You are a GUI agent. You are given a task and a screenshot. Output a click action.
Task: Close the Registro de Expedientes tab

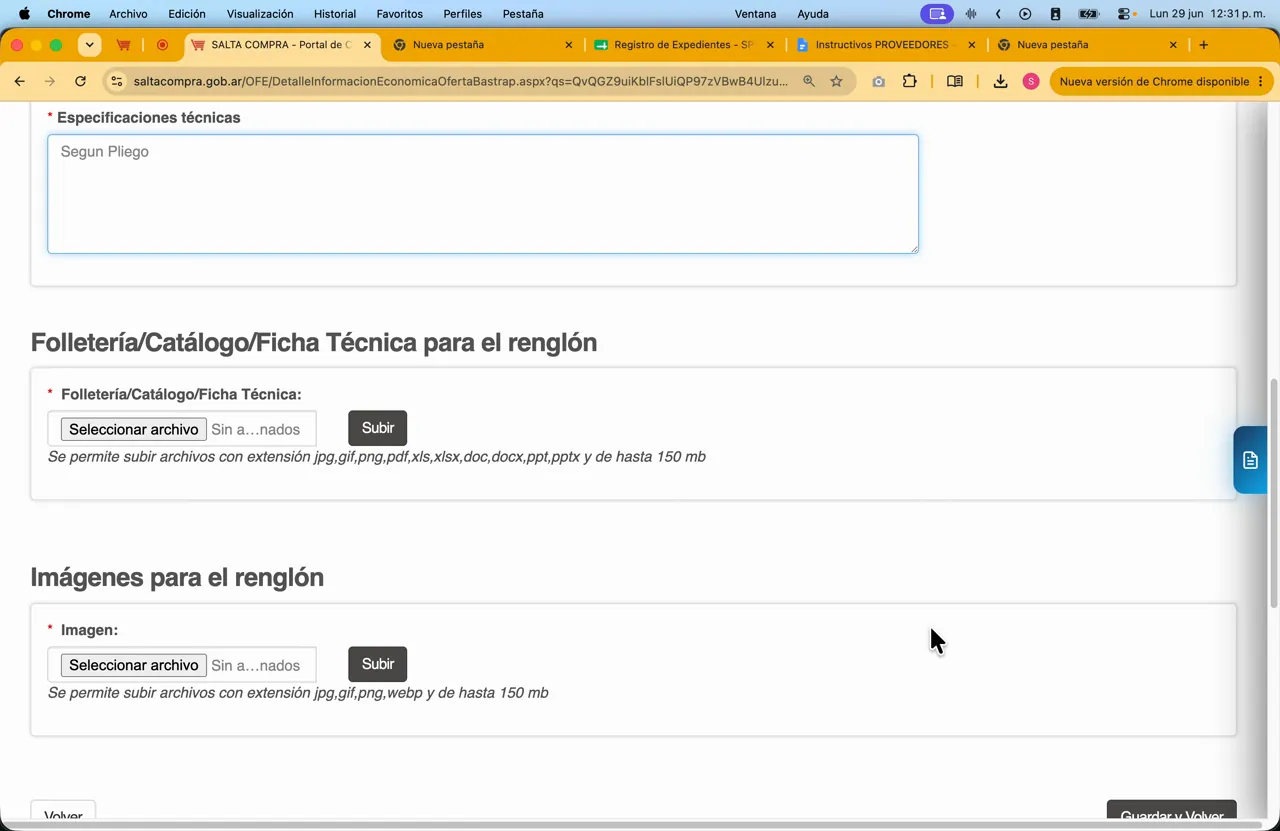770,45
